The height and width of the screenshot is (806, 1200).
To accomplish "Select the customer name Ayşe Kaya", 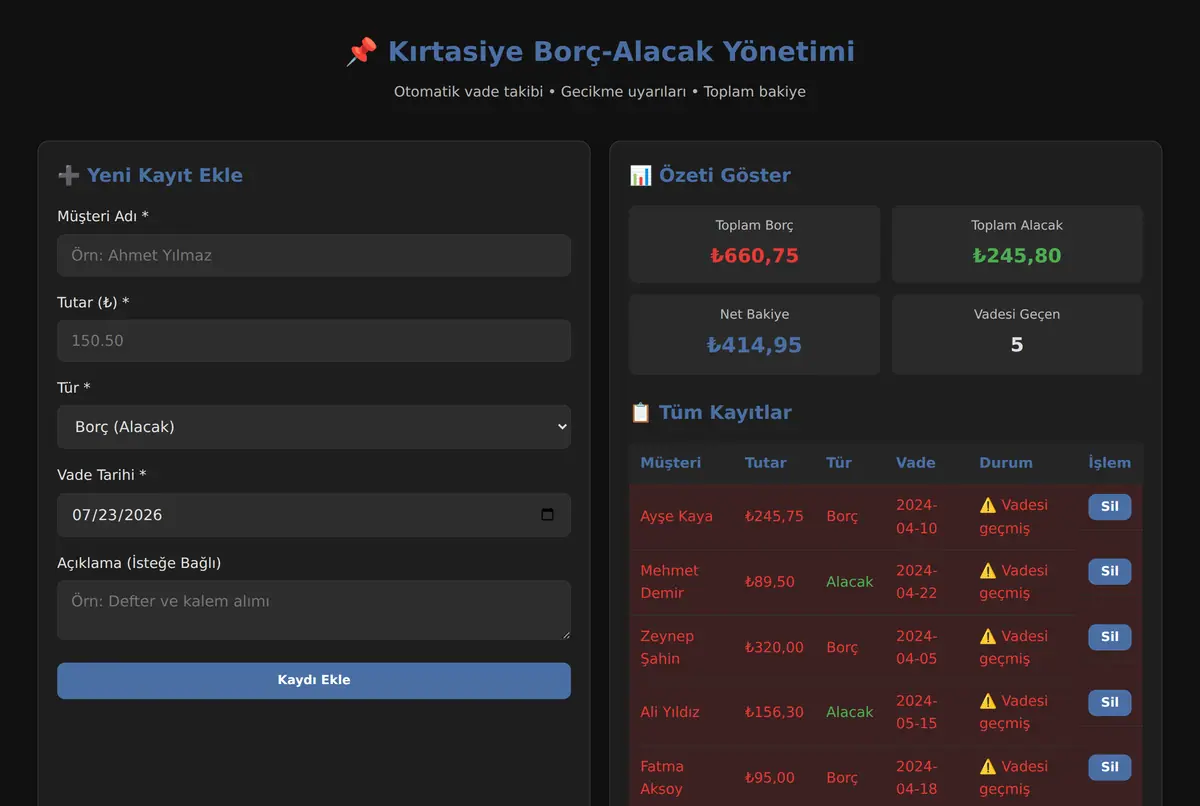I will [x=677, y=517].
